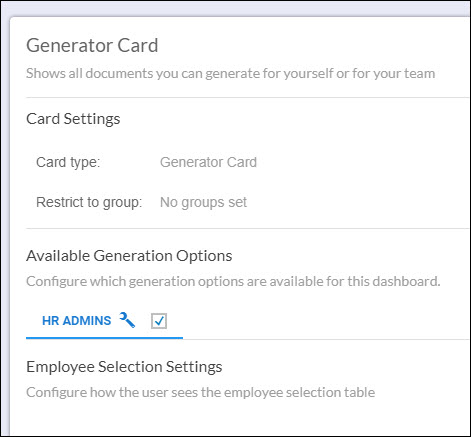Toggle the HR ADMINS checkbox
Screen dimensions: 471x437
[x=159, y=321]
